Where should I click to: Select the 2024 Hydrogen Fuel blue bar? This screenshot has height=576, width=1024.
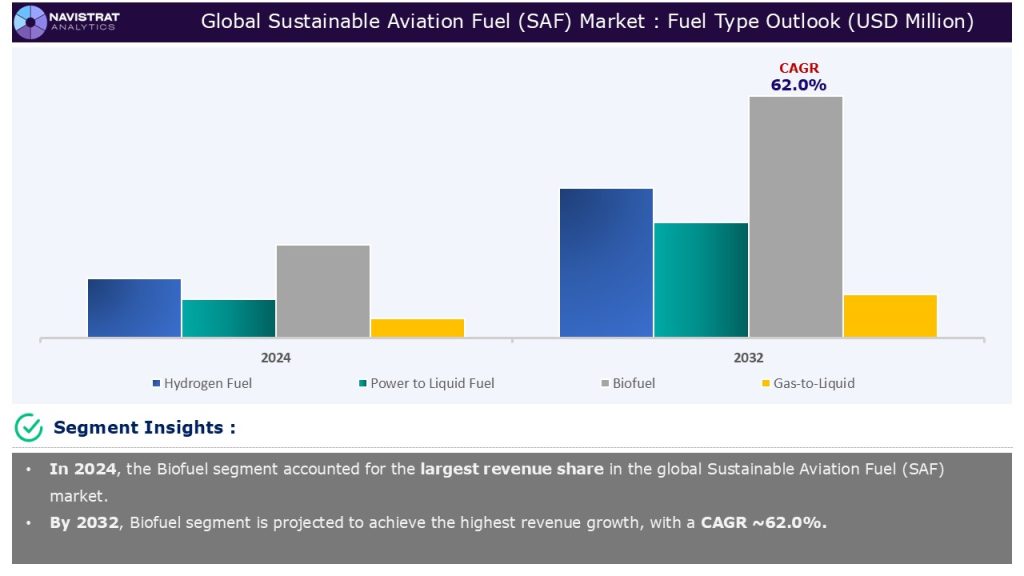tap(135, 308)
